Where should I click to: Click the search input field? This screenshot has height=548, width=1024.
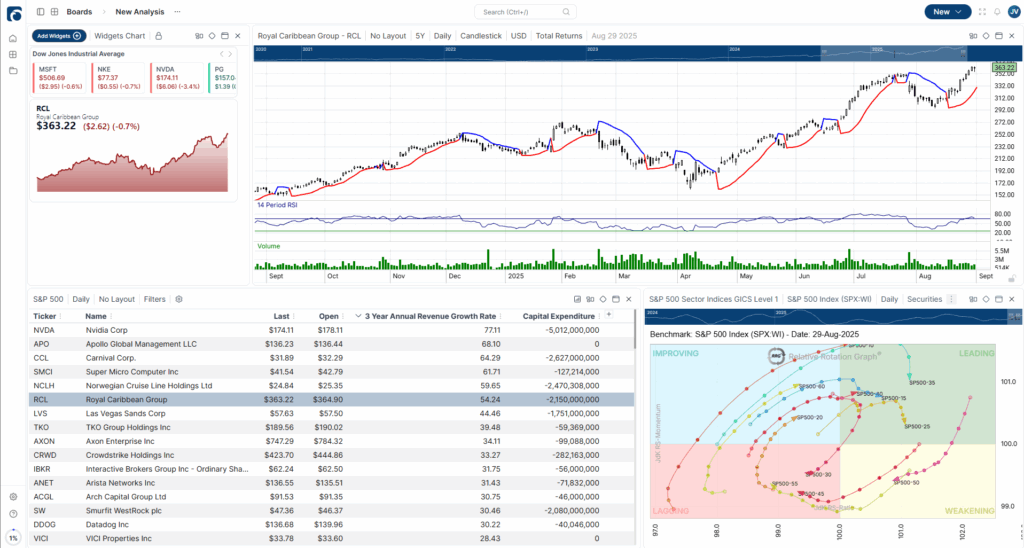pyautogui.click(x=524, y=12)
